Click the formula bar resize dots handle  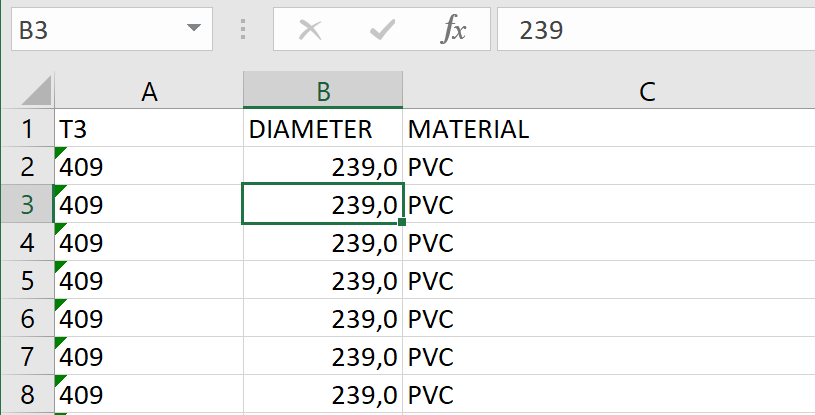(242, 30)
